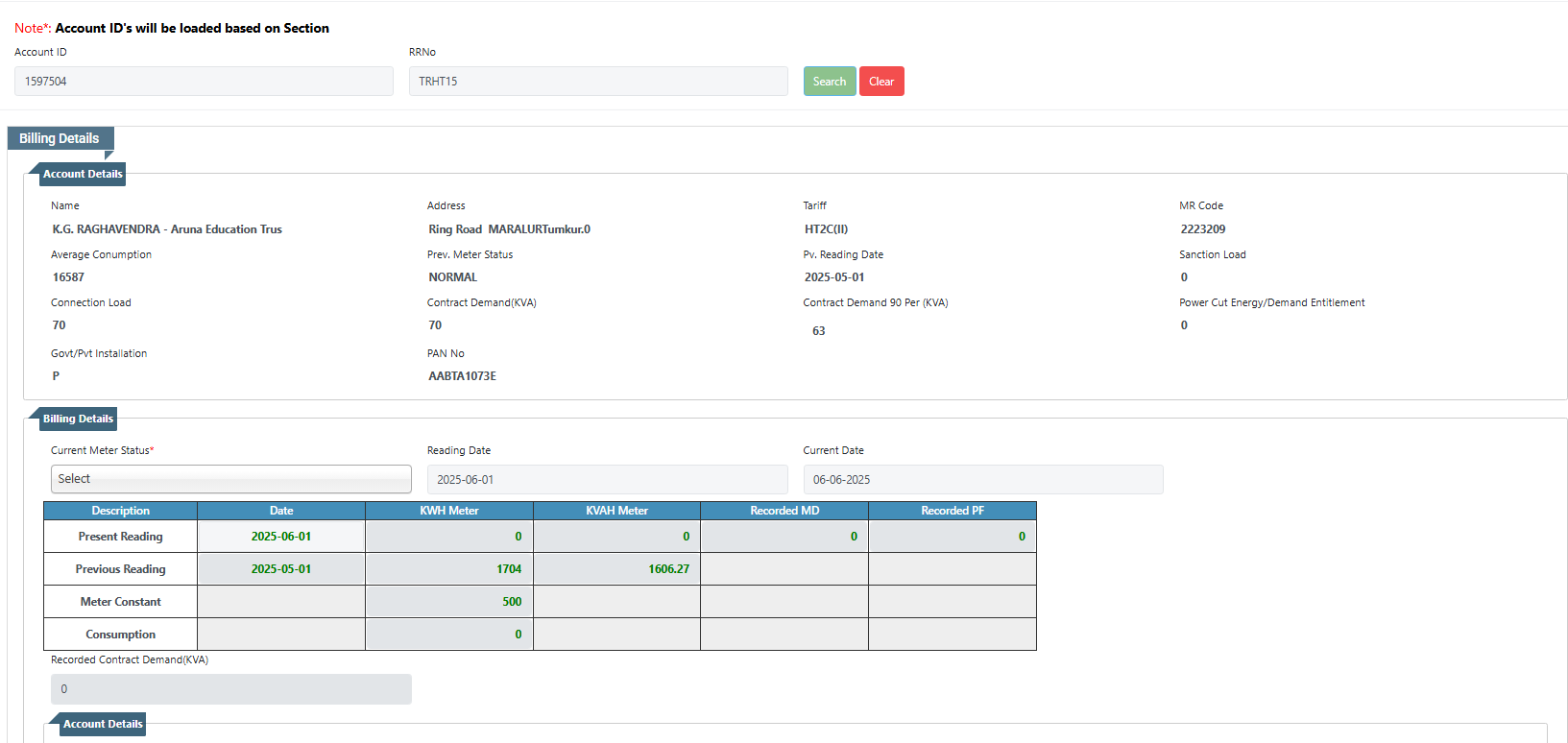Click tariff value HT2C(II)
Image resolution: width=1568 pixels, height=743 pixels.
pos(826,229)
